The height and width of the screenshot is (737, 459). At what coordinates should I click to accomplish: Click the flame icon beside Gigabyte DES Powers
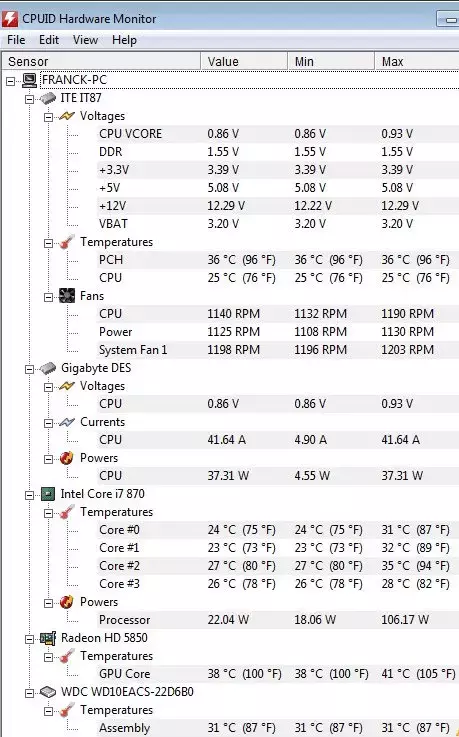coord(67,458)
